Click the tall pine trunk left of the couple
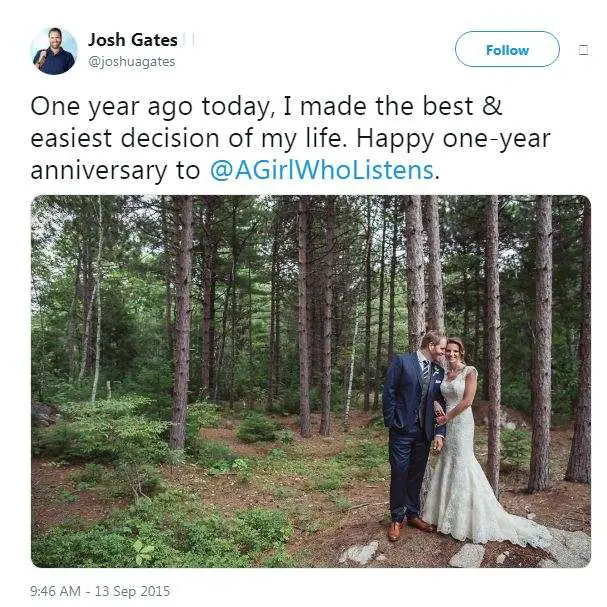 (181, 321)
